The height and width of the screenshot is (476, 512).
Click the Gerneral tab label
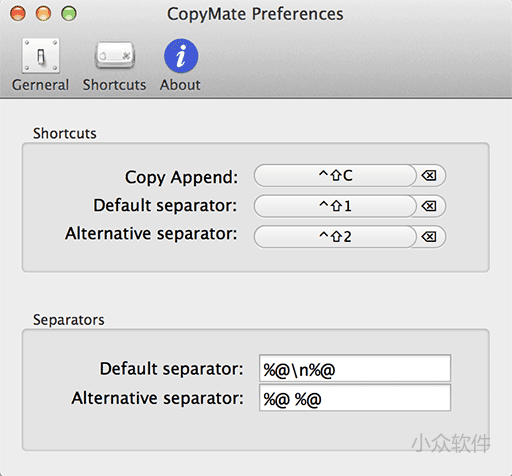40,85
